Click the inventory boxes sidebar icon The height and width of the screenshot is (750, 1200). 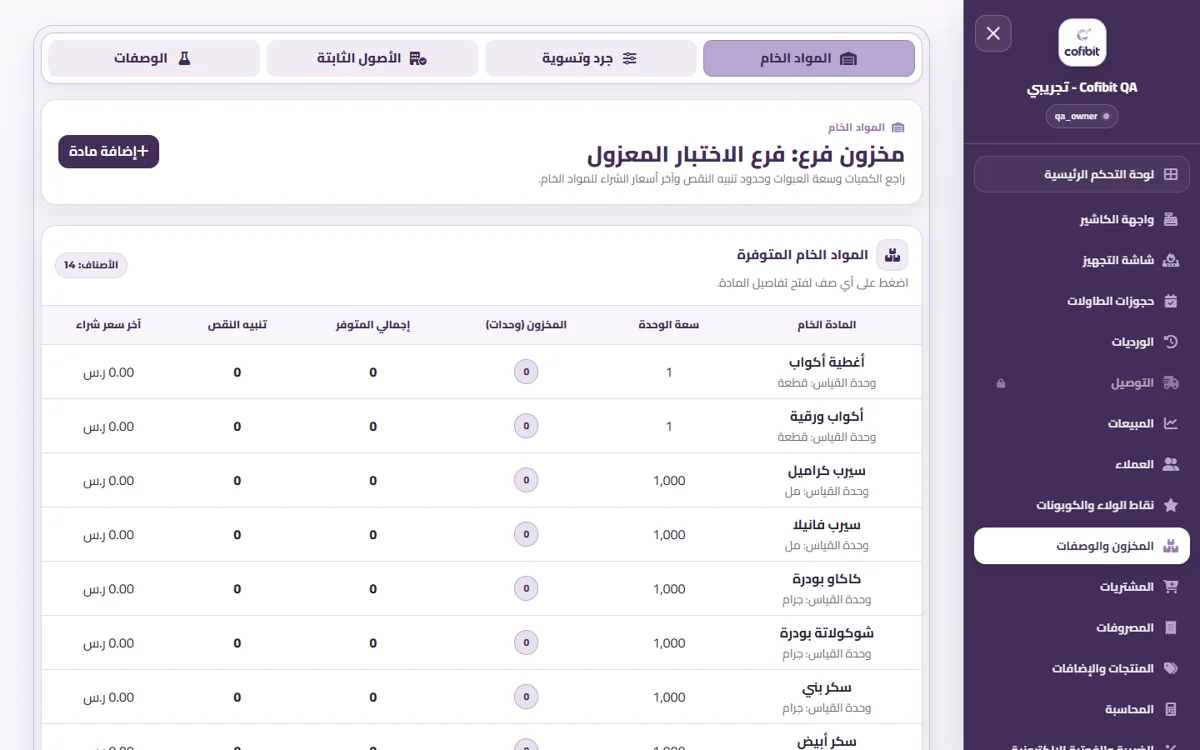pyautogui.click(x=1170, y=546)
